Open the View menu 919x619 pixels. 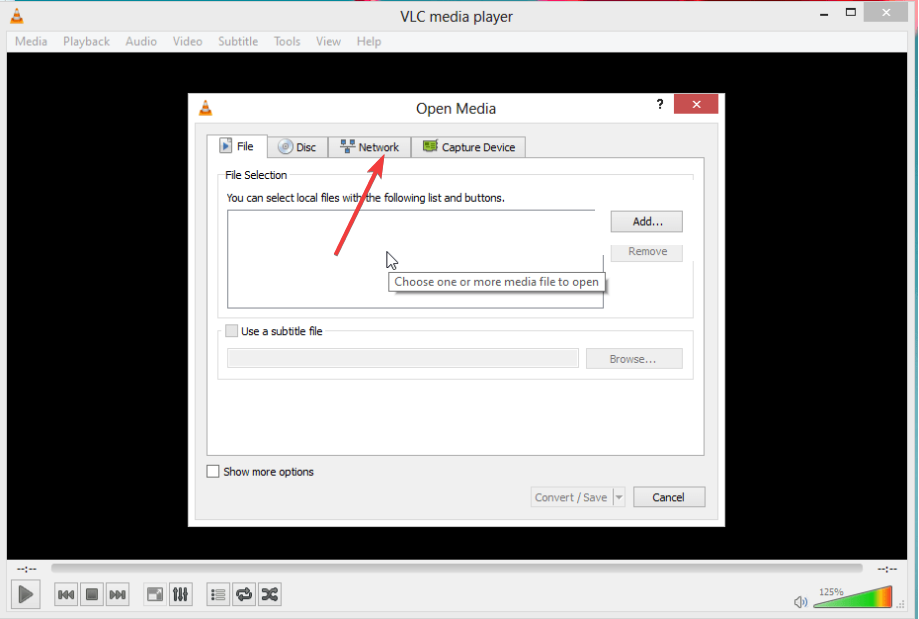328,42
